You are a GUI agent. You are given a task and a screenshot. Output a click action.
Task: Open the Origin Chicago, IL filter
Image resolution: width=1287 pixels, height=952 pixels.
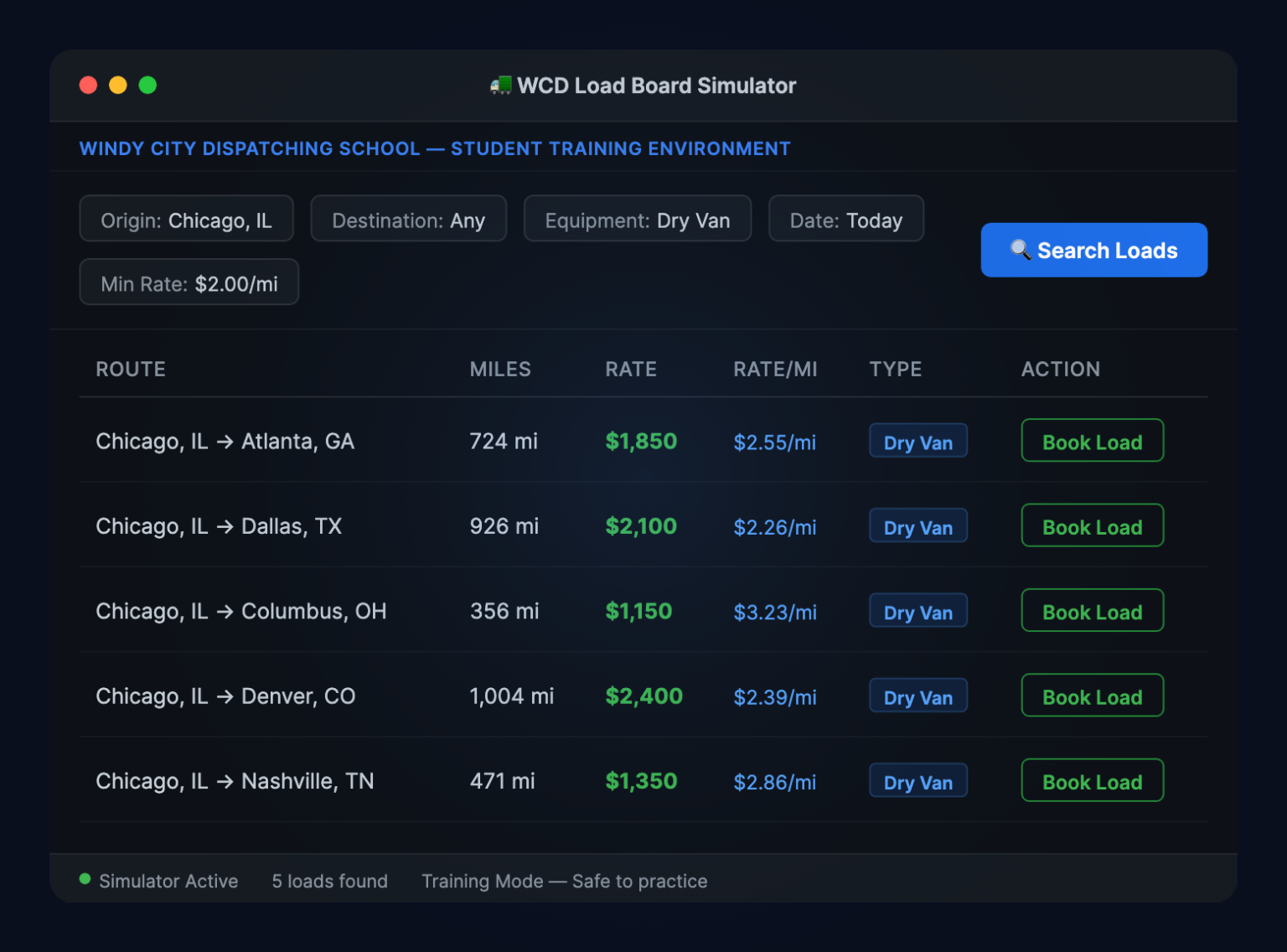click(x=186, y=220)
